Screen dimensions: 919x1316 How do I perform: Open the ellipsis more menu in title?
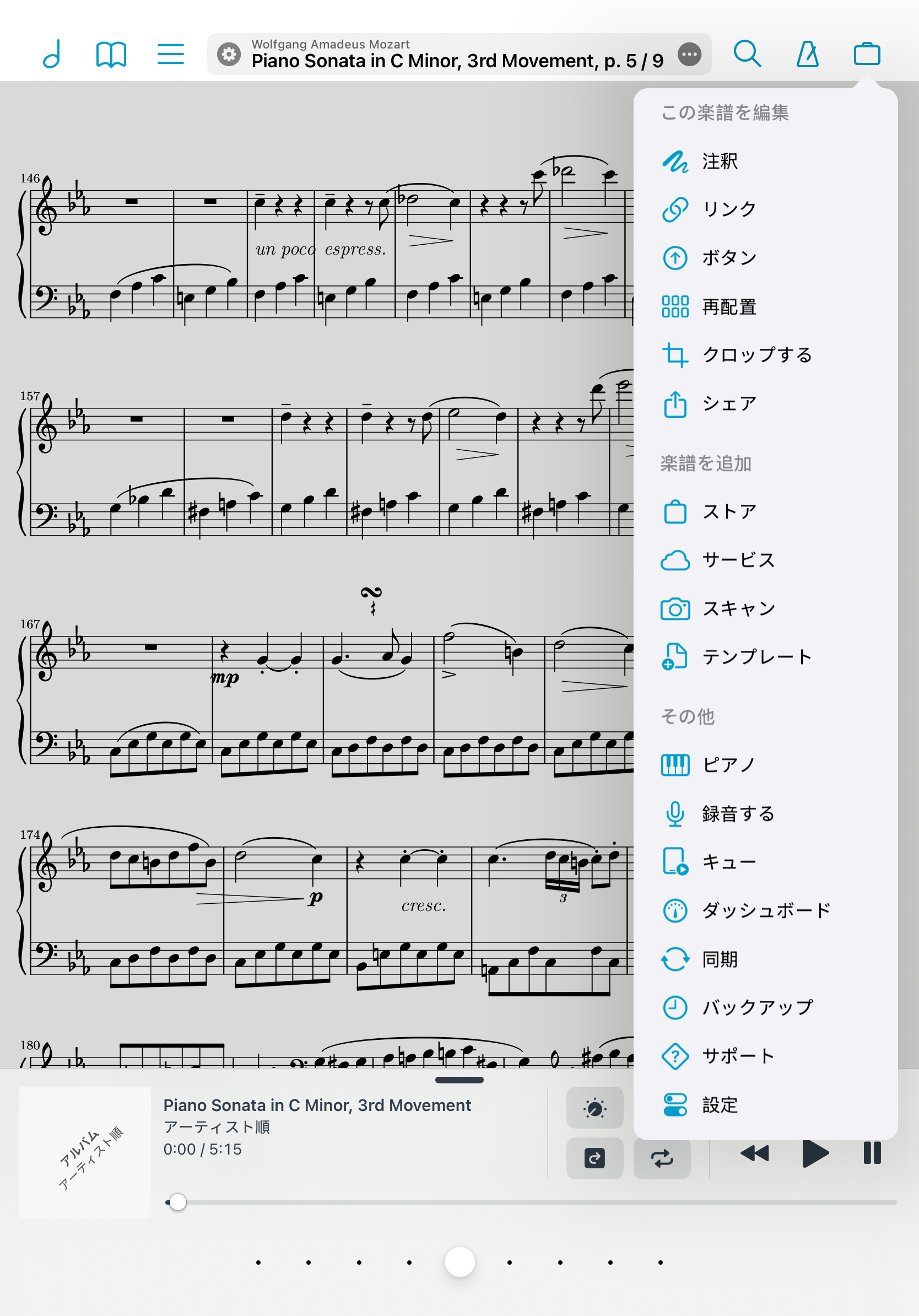click(x=689, y=55)
